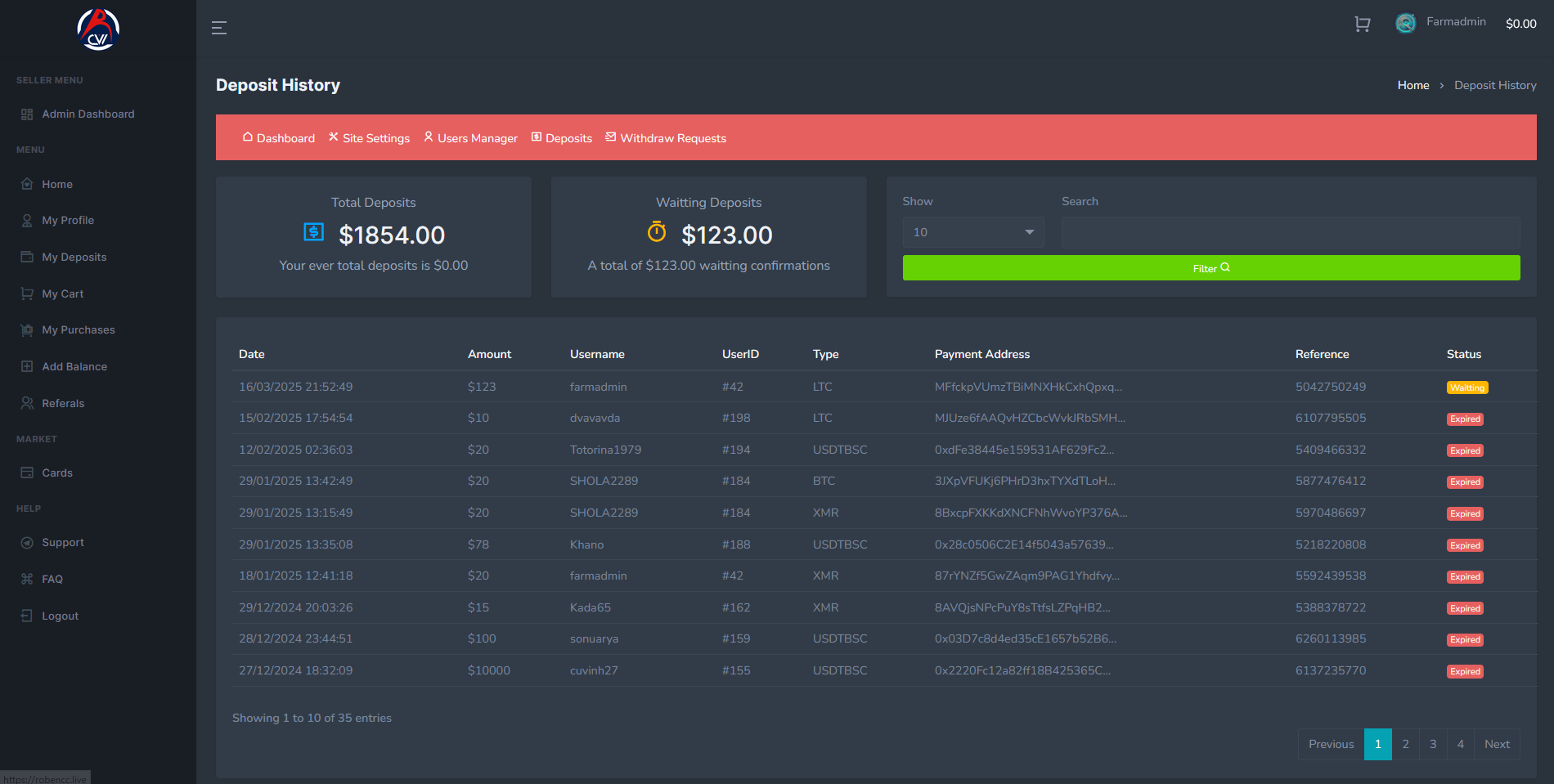
Task: Focus the Search input field
Action: (1290, 233)
